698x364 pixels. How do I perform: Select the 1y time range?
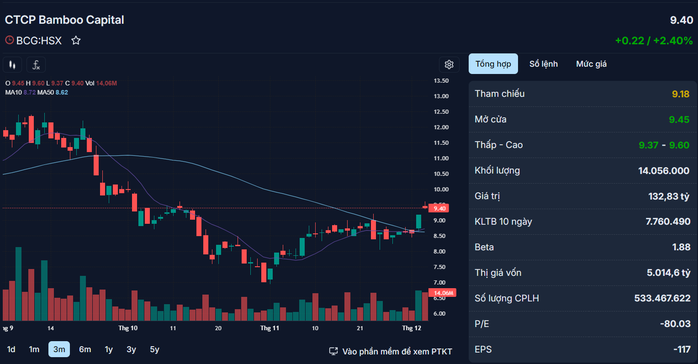pos(109,349)
